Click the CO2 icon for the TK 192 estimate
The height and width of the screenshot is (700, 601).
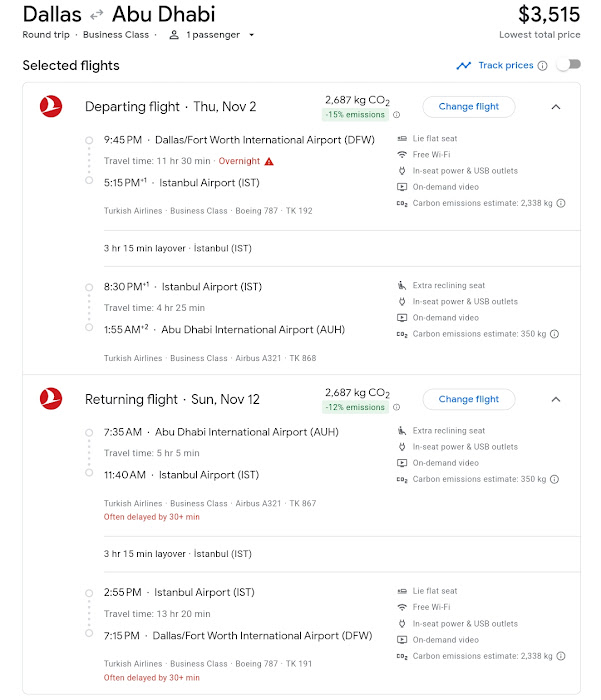click(402, 204)
